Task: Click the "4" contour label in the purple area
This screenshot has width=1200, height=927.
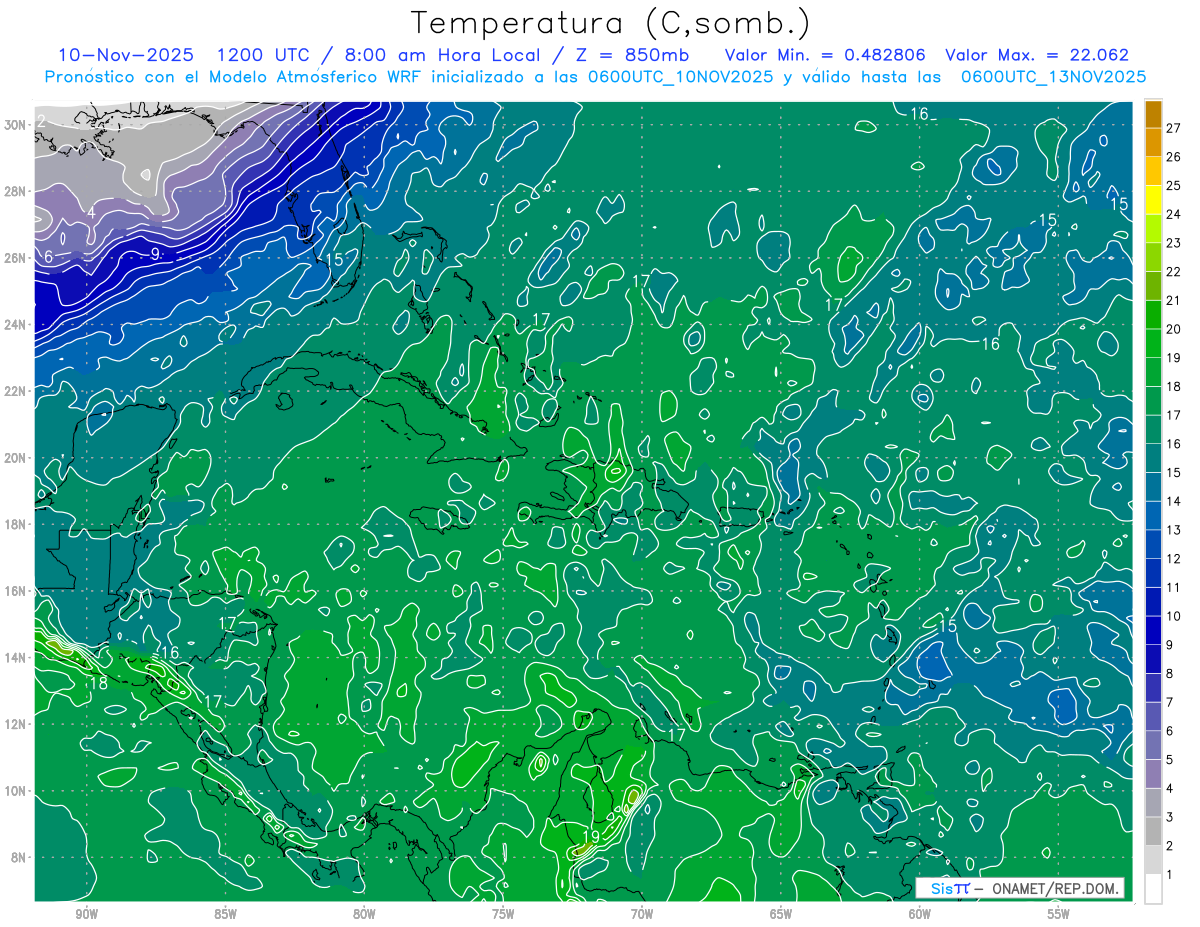Action: pyautogui.click(x=90, y=212)
